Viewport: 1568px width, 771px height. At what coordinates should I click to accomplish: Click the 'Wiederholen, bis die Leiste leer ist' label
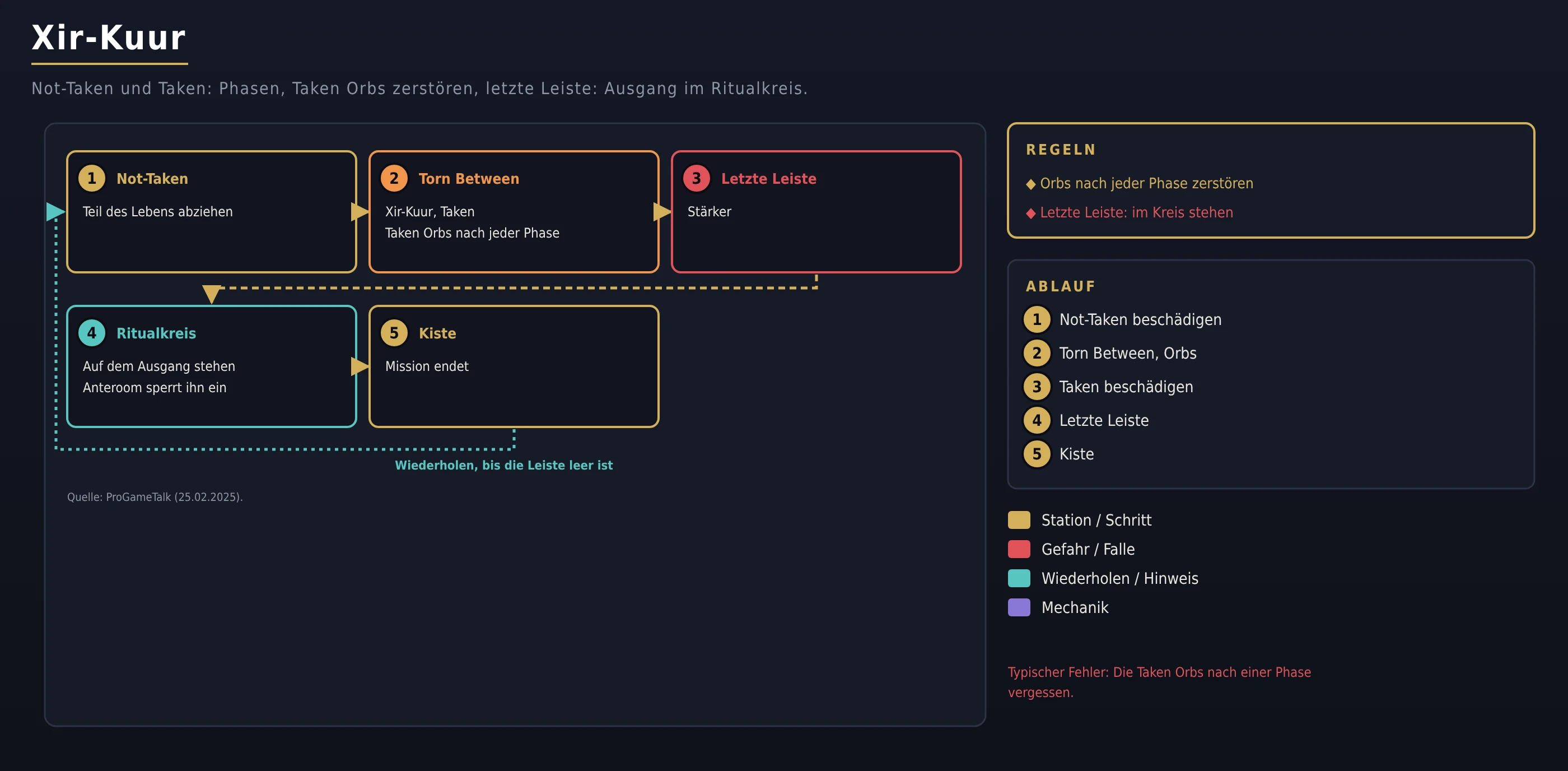(x=504, y=465)
